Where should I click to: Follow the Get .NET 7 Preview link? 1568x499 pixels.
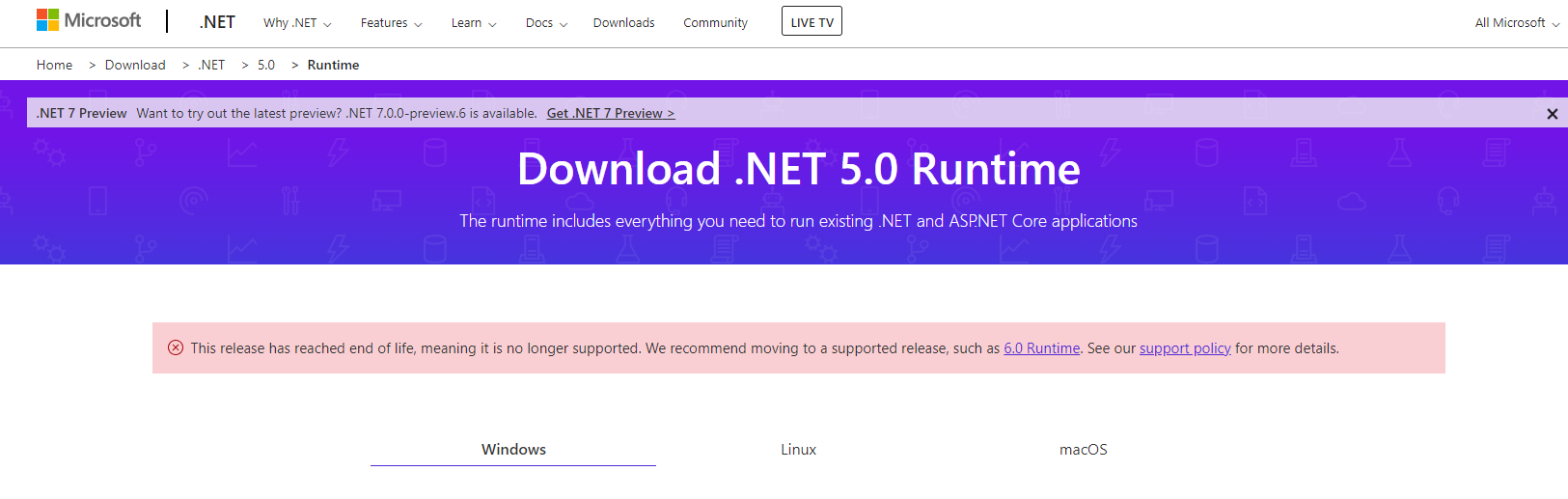[611, 113]
